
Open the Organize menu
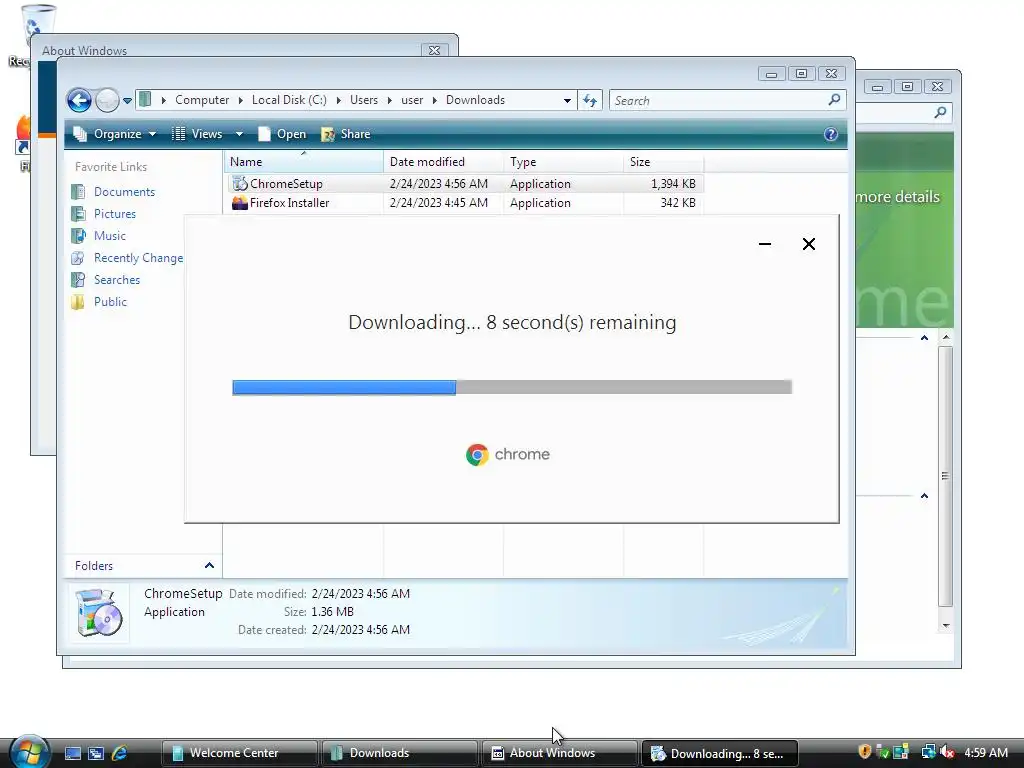click(x=115, y=134)
